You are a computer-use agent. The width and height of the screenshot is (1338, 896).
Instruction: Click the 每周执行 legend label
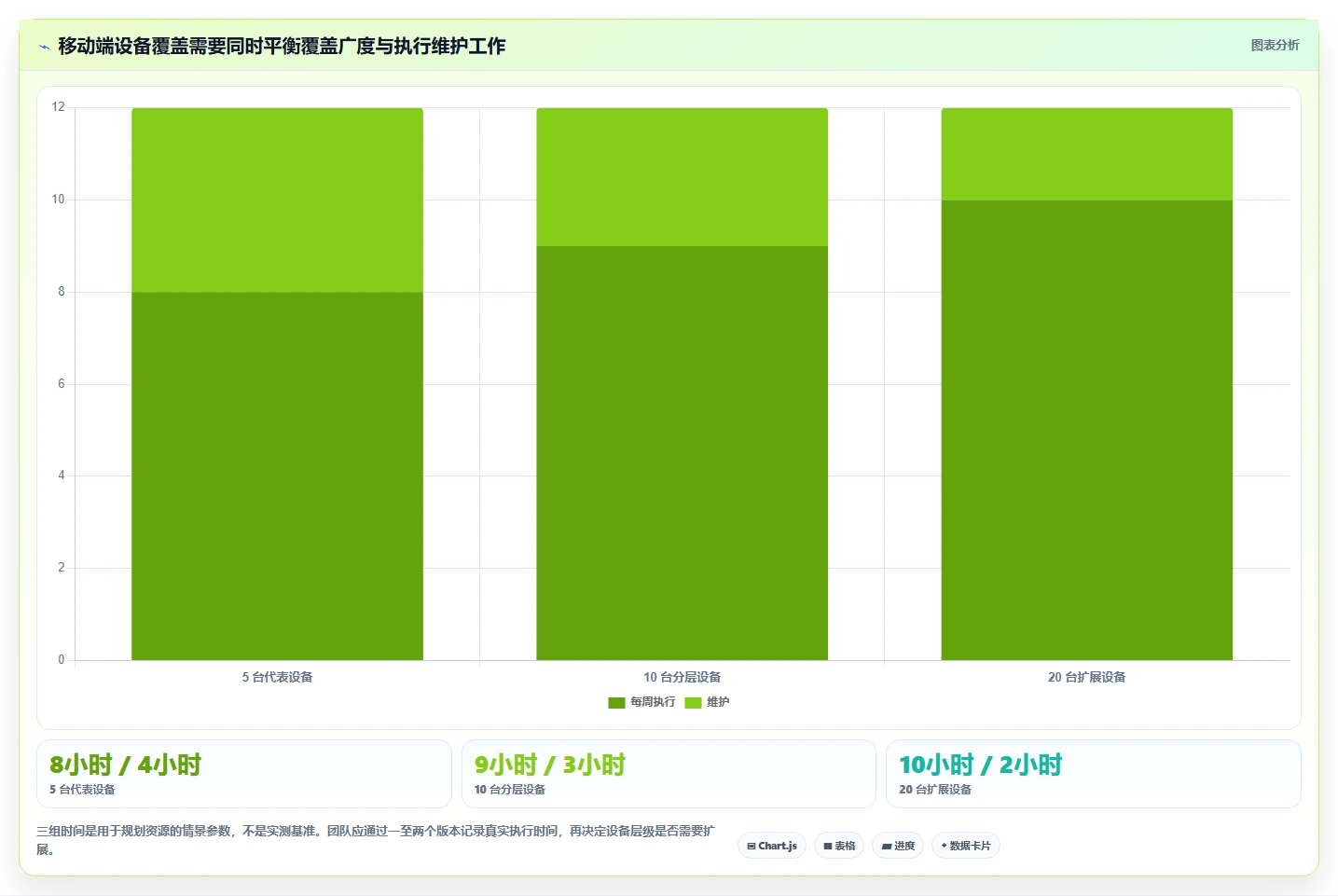tap(653, 702)
